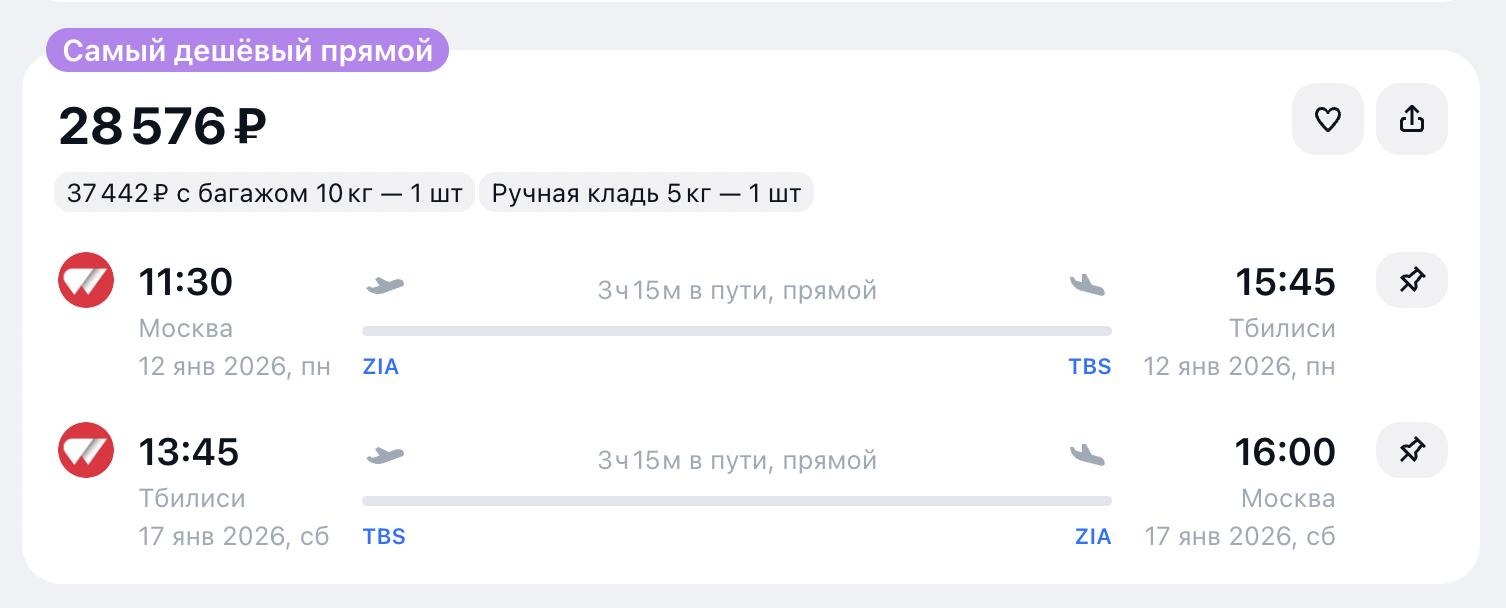Click the 'Самый дешёвый прямой' badge
Screen dimensions: 1506x608
[247, 50]
